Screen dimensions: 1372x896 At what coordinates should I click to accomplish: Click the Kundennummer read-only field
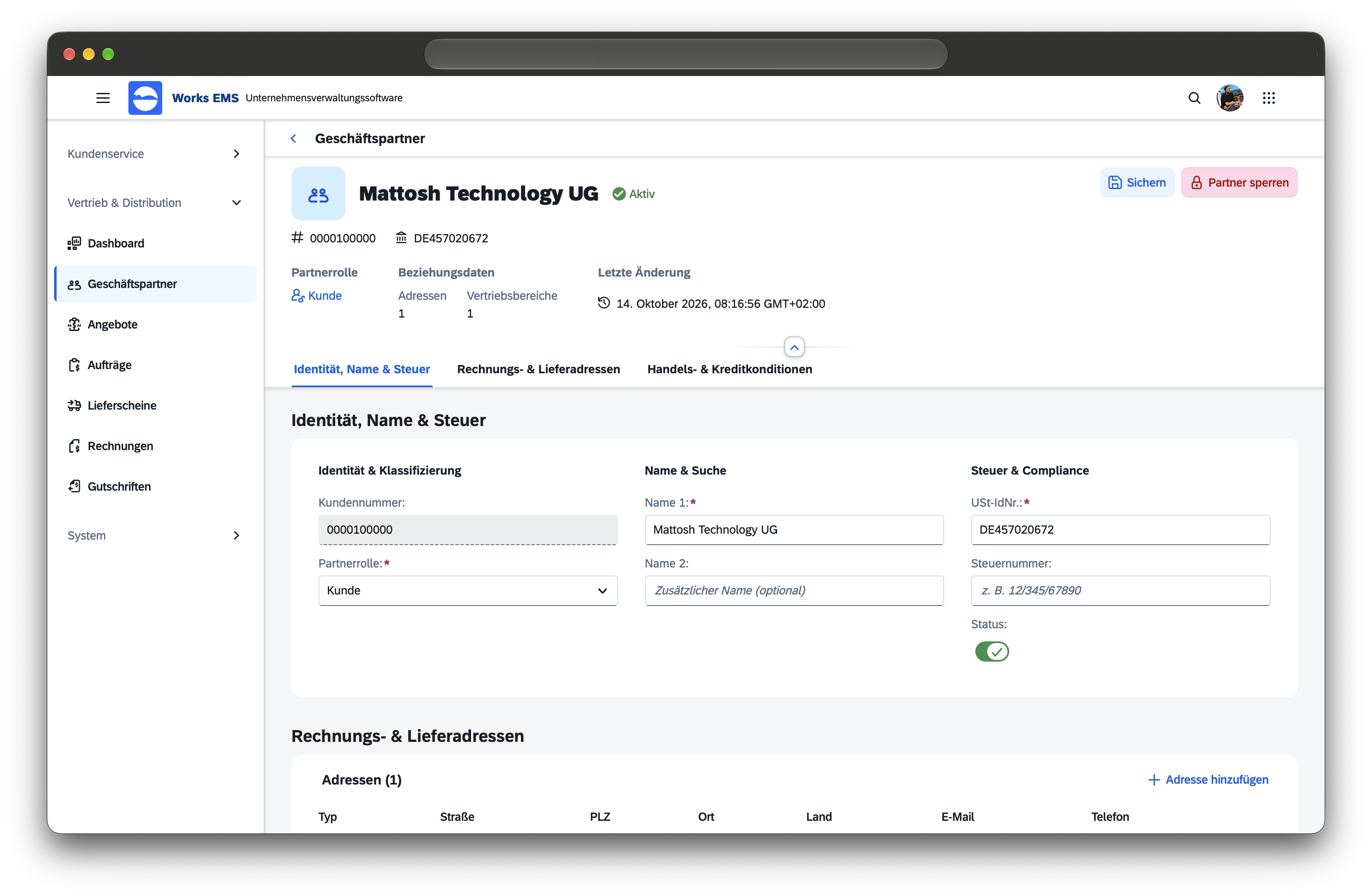(x=468, y=529)
